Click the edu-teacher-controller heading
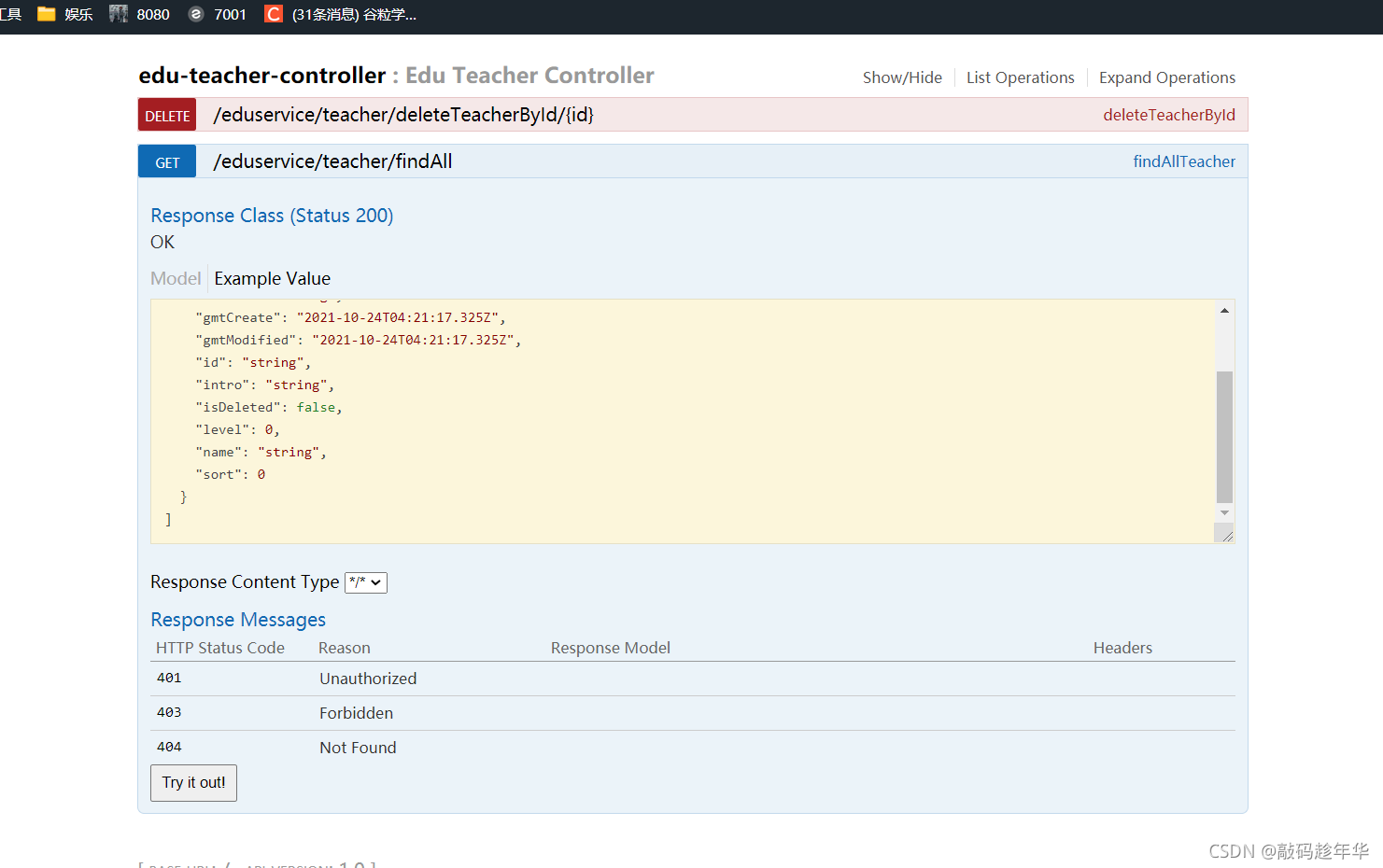The image size is (1383, 868). (261, 76)
